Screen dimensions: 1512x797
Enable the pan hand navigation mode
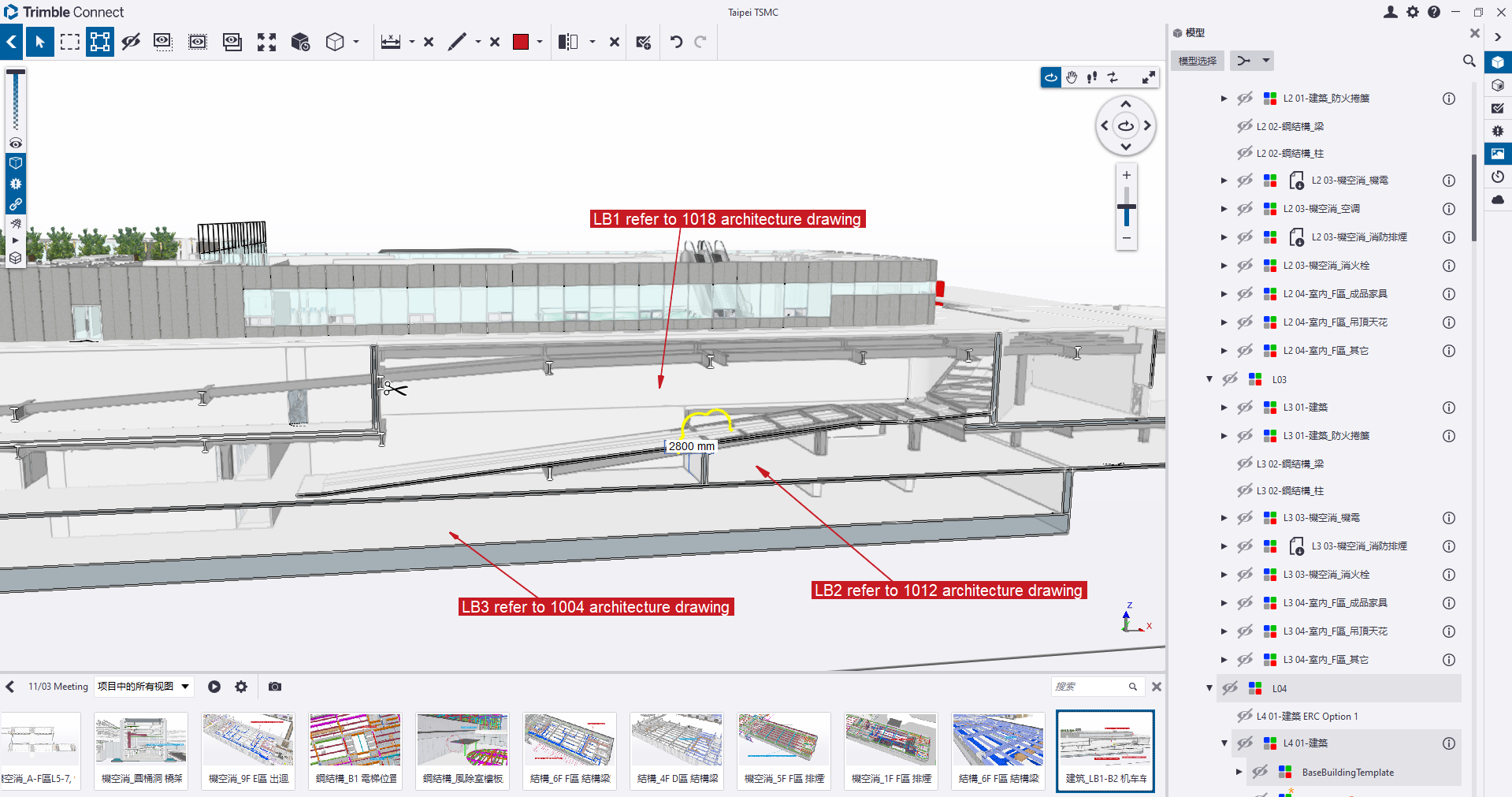[x=1072, y=77]
